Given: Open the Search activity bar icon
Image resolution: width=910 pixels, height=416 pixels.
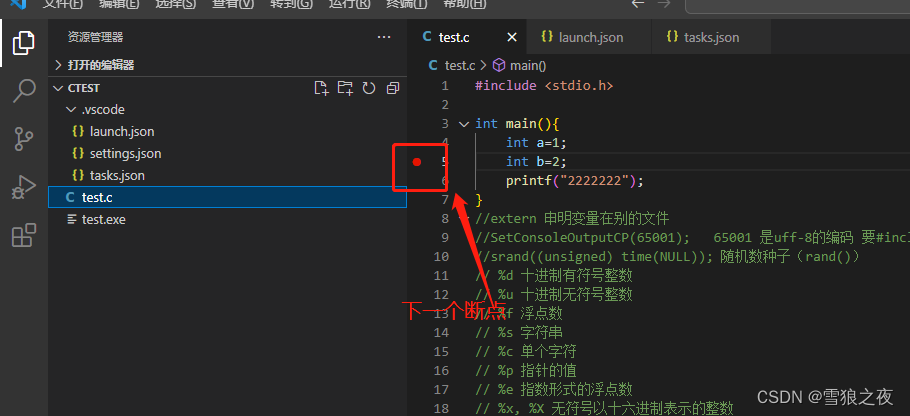Looking at the screenshot, I should 24,92.
